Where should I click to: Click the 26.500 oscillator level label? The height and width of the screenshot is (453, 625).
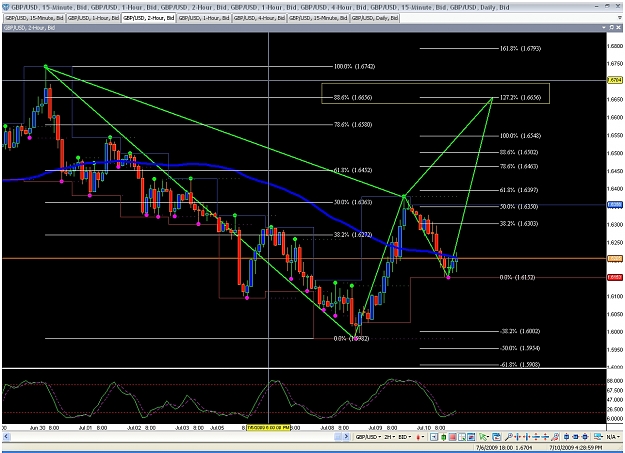pyautogui.click(x=615, y=410)
